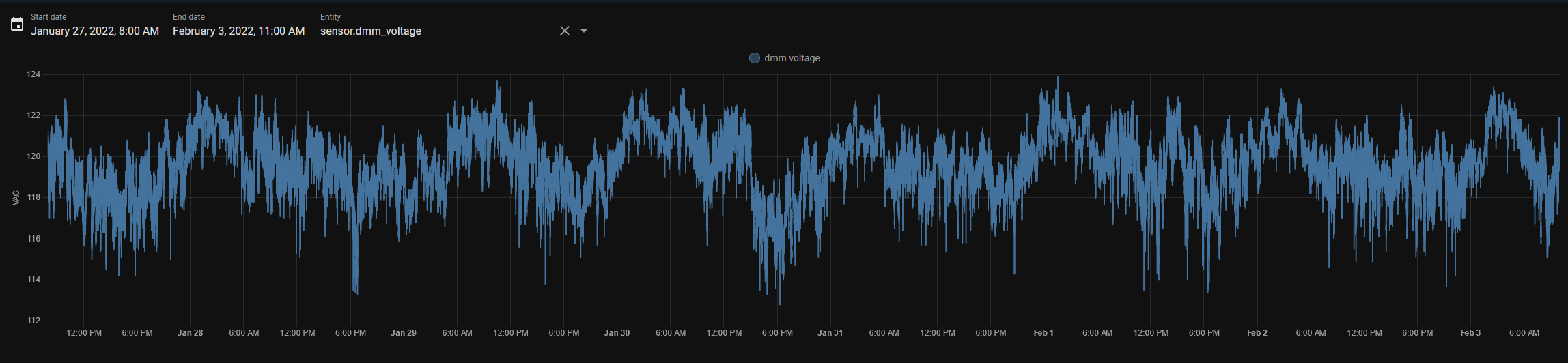Click the Feb 1 x-axis label
The height and width of the screenshot is (363, 1568).
1044,333
